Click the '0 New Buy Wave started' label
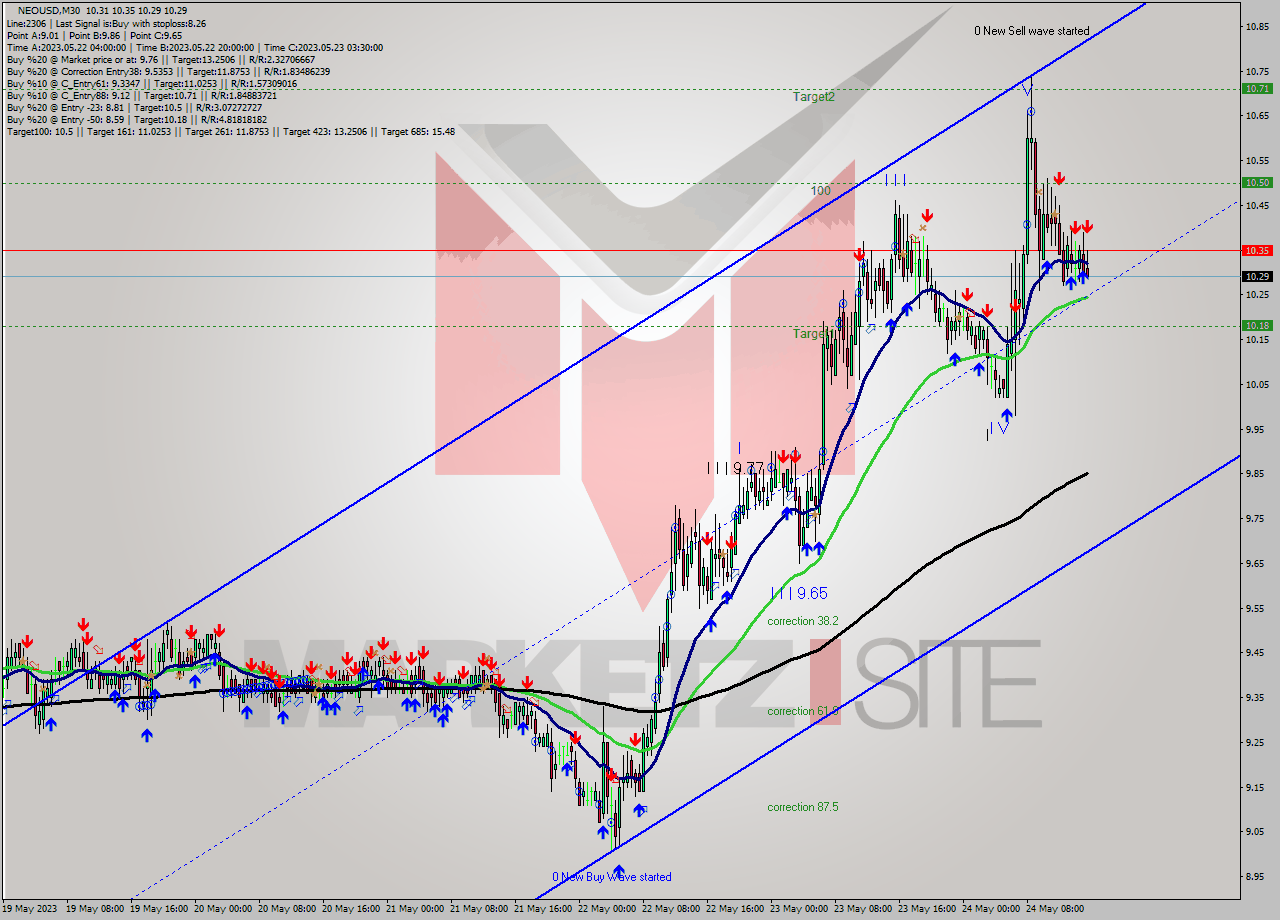Screen dimensions: 1280x920 click(612, 877)
